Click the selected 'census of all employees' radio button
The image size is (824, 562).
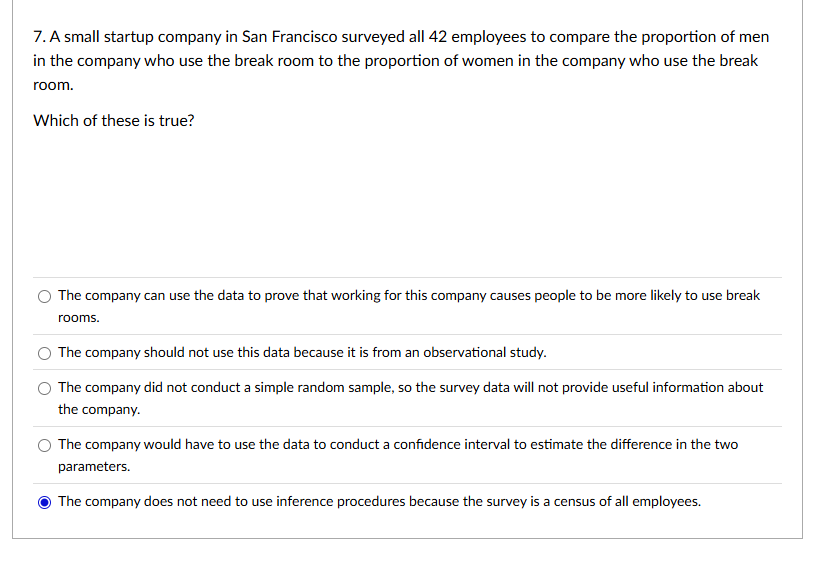(x=45, y=503)
